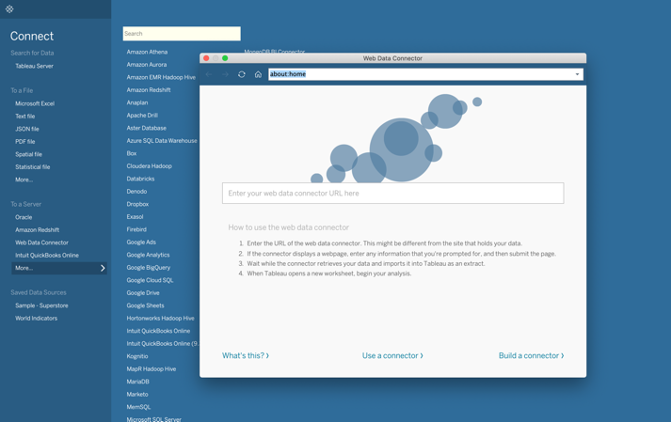Image resolution: width=672 pixels, height=422 pixels.
Task: Select Tableau Server under Search for Data
Action: [34, 66]
